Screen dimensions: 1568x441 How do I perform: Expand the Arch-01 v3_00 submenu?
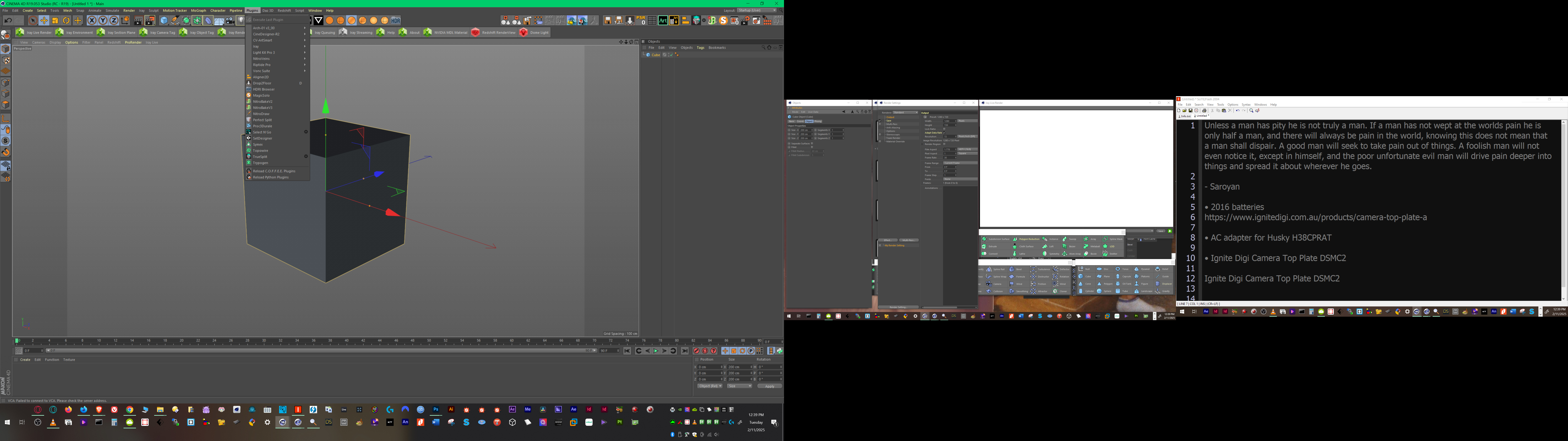tap(278, 28)
